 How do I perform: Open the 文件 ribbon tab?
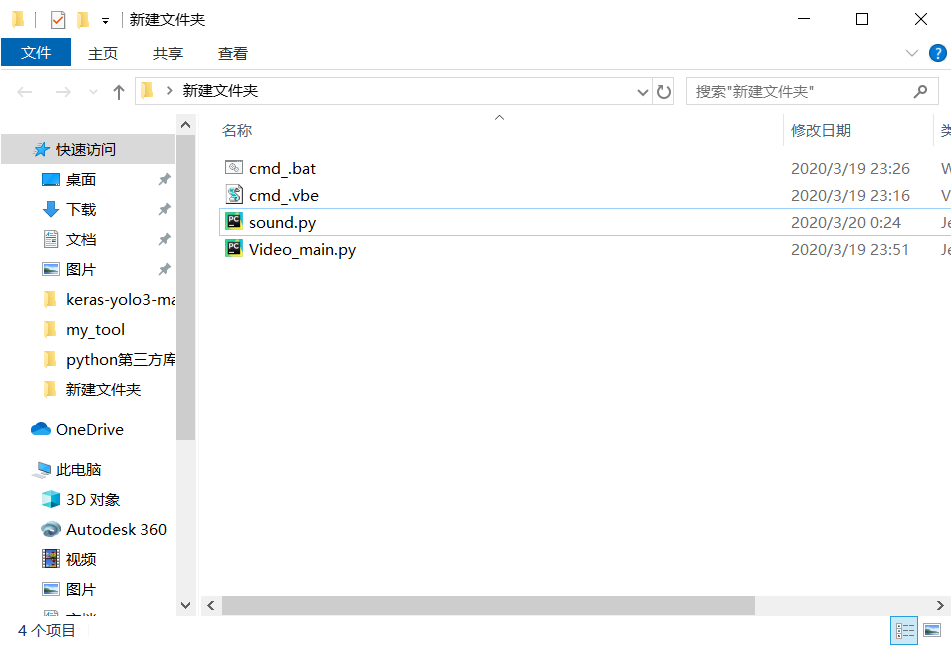tap(36, 53)
